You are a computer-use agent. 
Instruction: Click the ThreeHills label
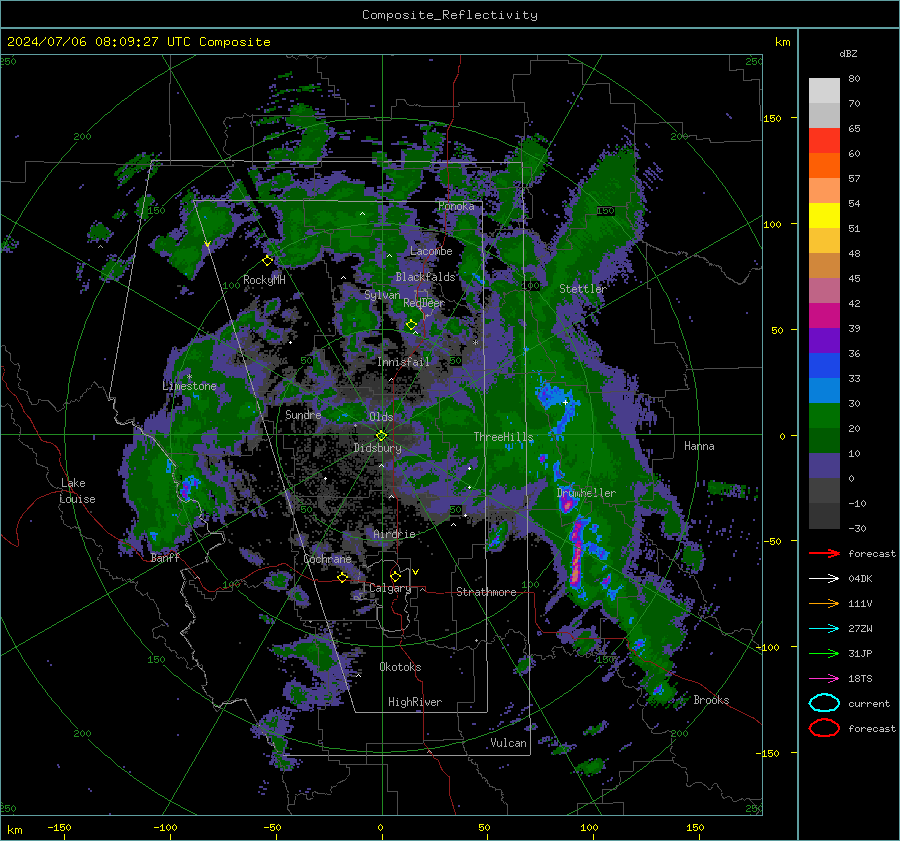(503, 437)
